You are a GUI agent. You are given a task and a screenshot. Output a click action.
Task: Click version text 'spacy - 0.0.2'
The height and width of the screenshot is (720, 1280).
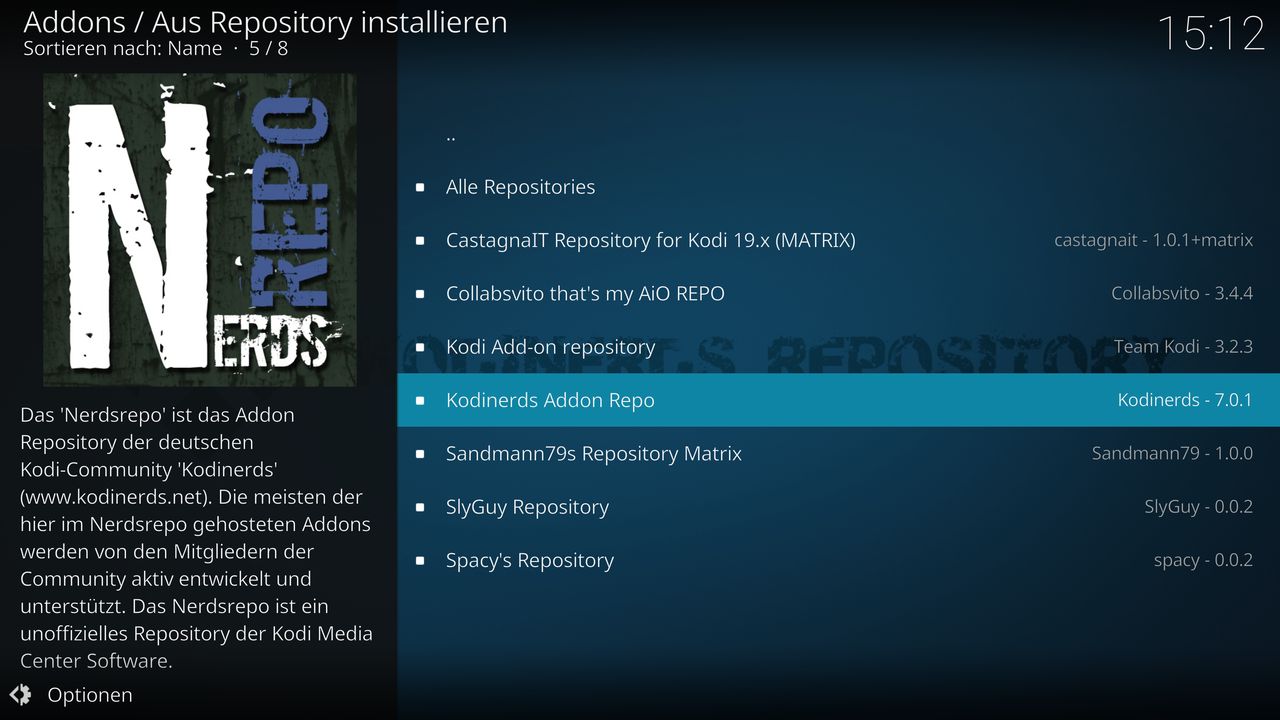click(x=1203, y=560)
